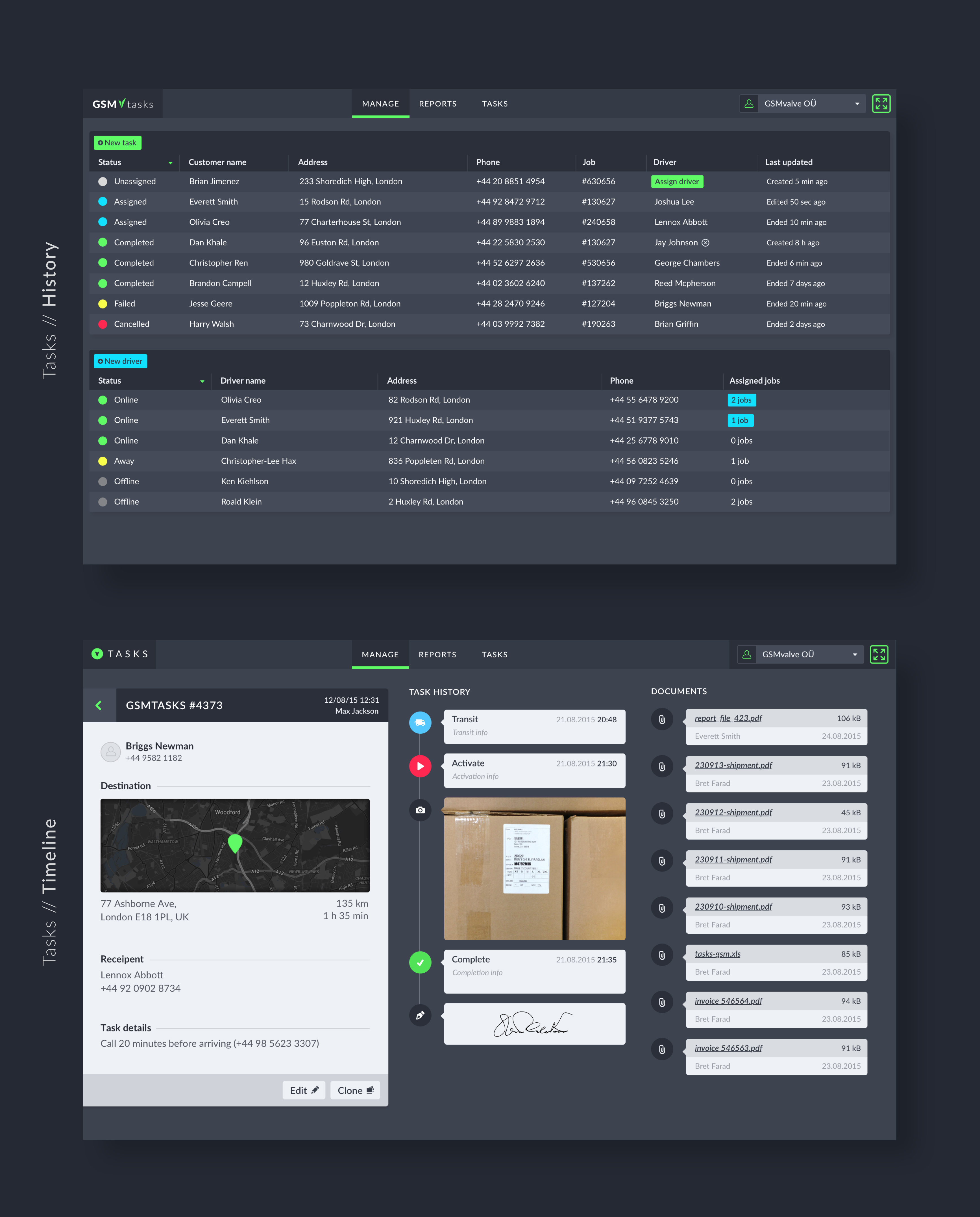Switch to the REPORTS tab in top dashboard
The height and width of the screenshot is (1217, 980).
coord(437,104)
